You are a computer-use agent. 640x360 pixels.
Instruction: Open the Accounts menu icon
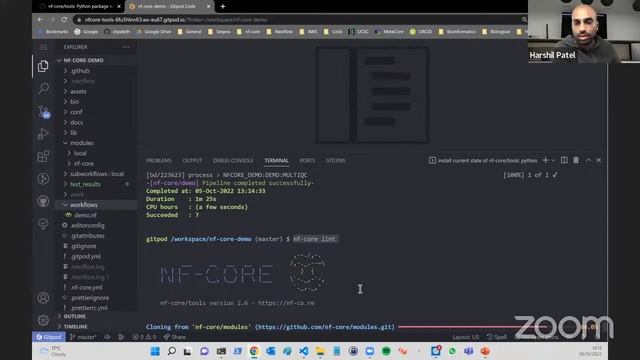tap(43, 298)
